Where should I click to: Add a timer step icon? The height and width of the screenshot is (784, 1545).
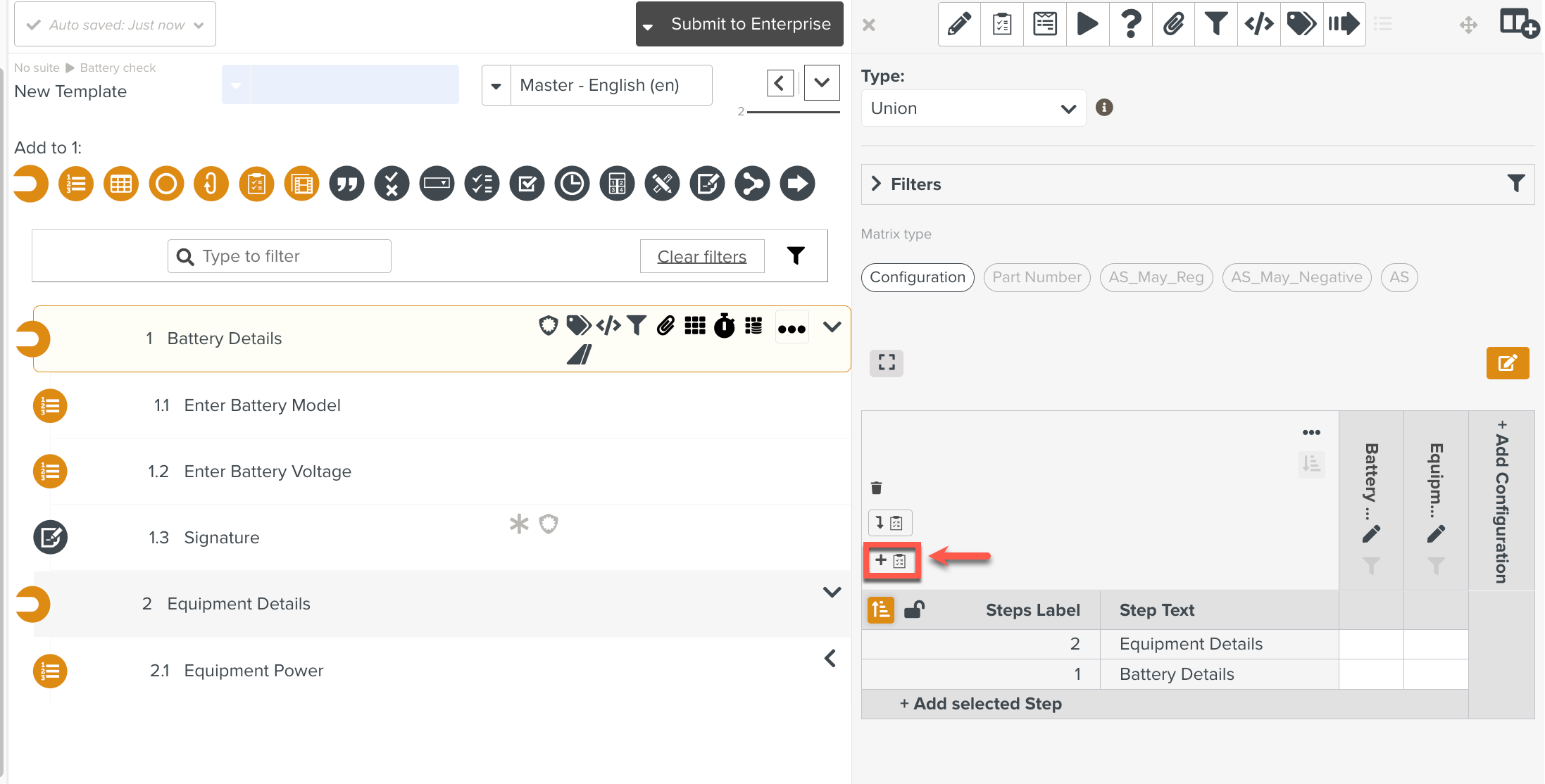click(x=572, y=184)
